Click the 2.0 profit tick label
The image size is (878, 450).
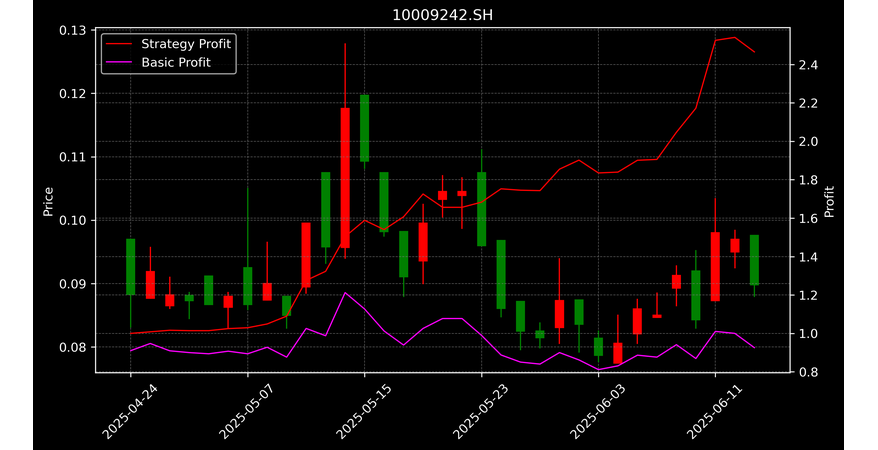807,142
